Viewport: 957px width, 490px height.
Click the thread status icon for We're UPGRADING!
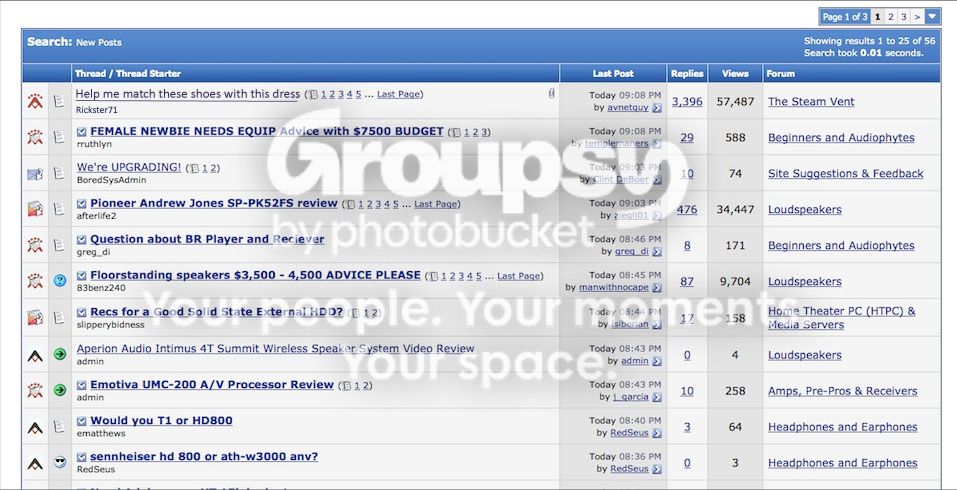point(35,174)
